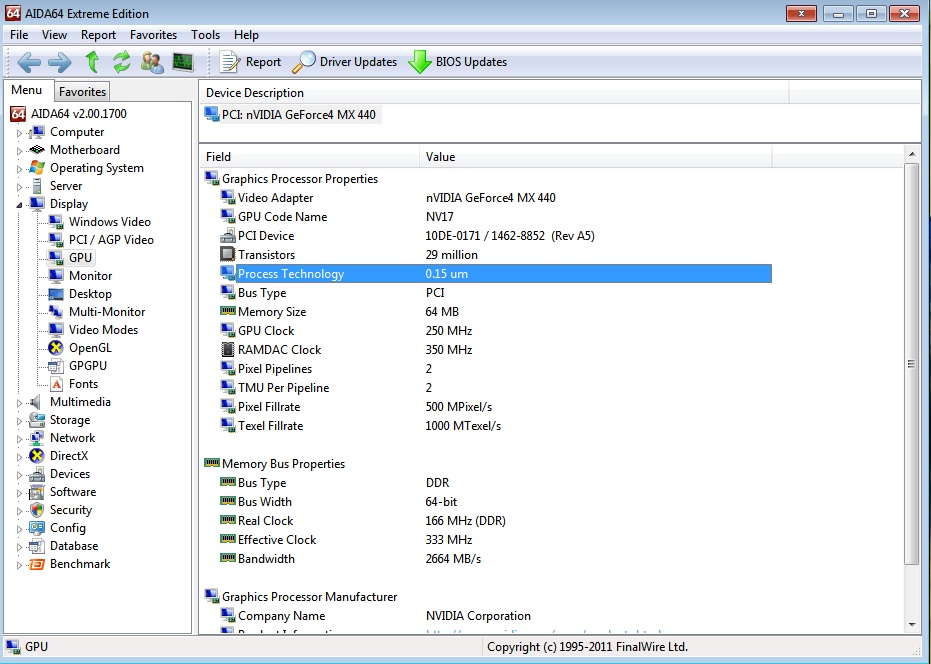This screenshot has width=931, height=664.
Task: Click the Memory Size module icon
Action: click(227, 311)
